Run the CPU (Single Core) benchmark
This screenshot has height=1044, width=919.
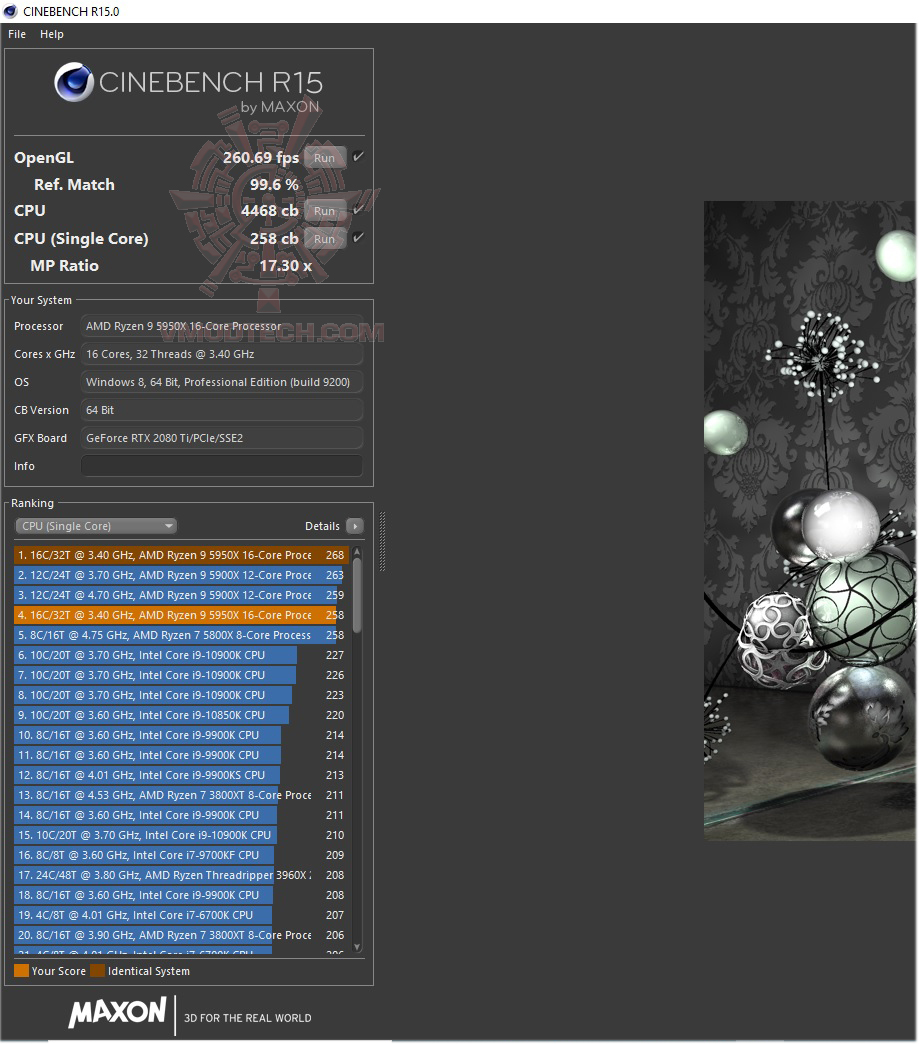[324, 239]
